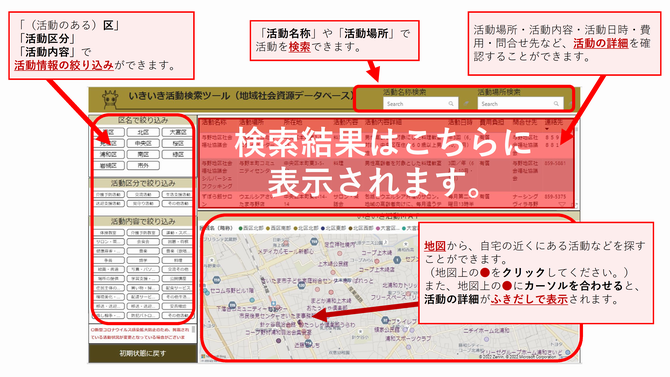670x377 pixels.
Task: Click 西区北部 green legend dot
Action: coord(241,228)
